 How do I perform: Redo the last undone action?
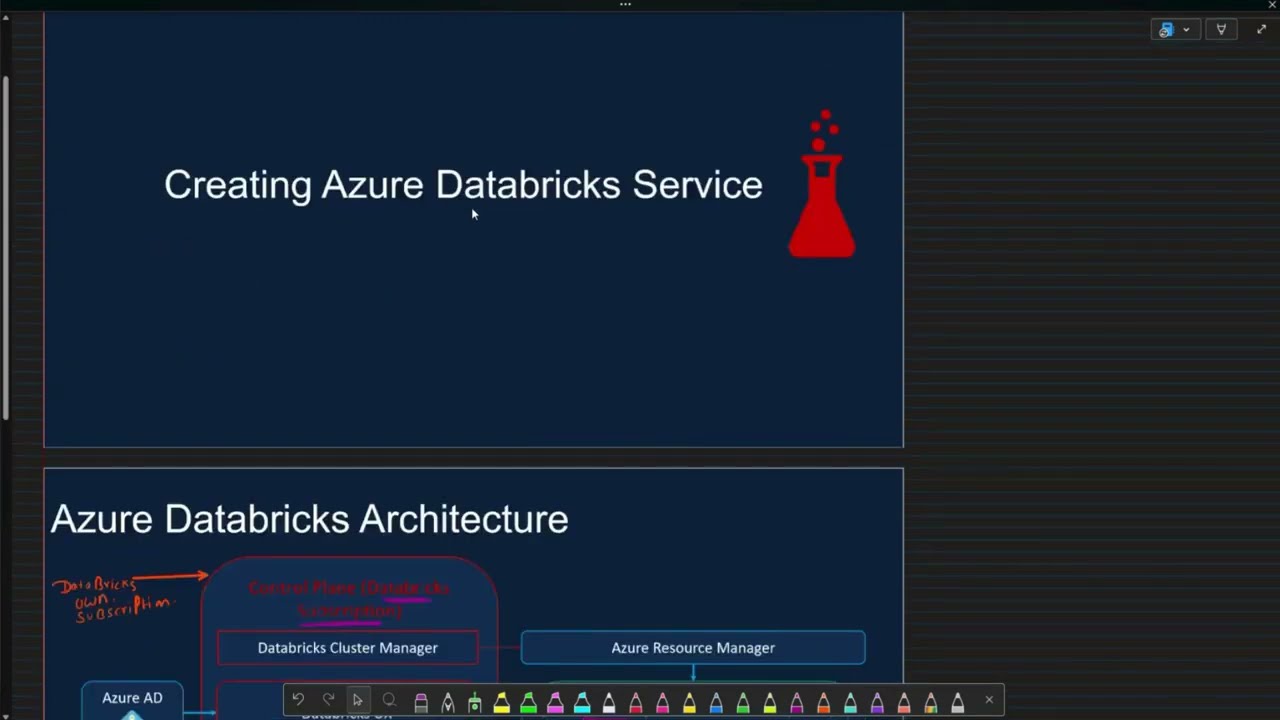click(x=328, y=700)
